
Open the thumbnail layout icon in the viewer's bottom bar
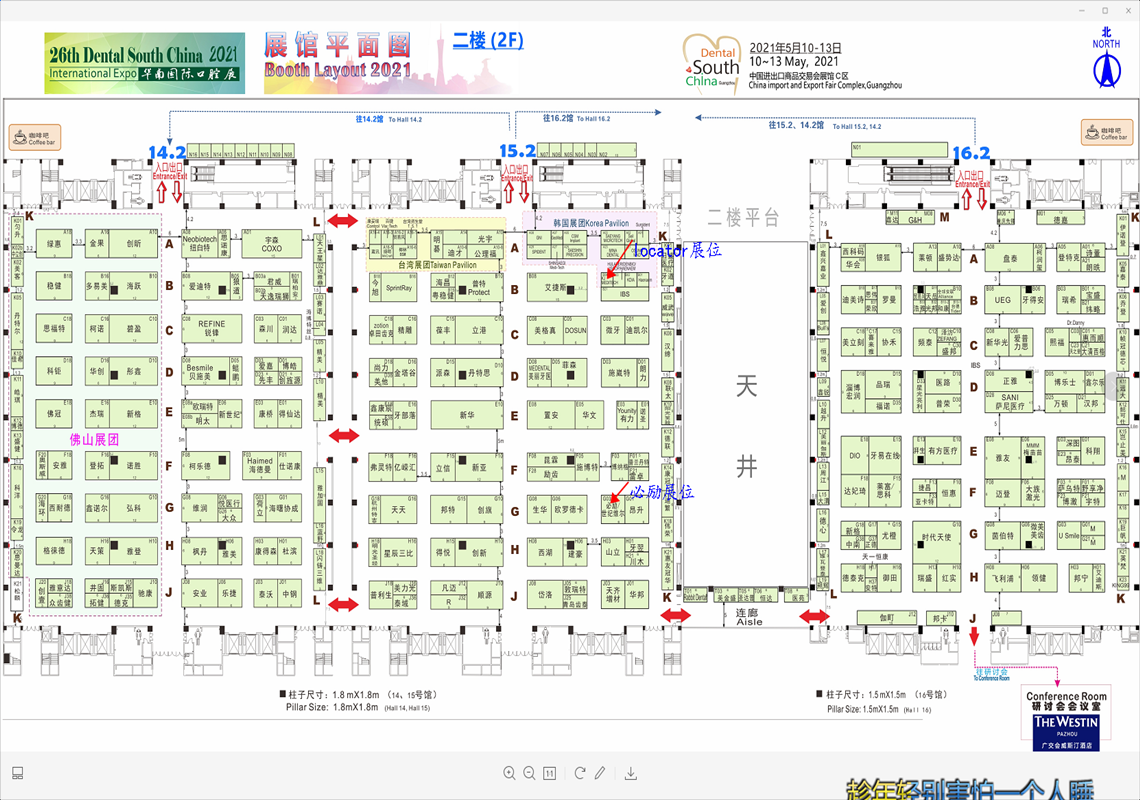17,773
